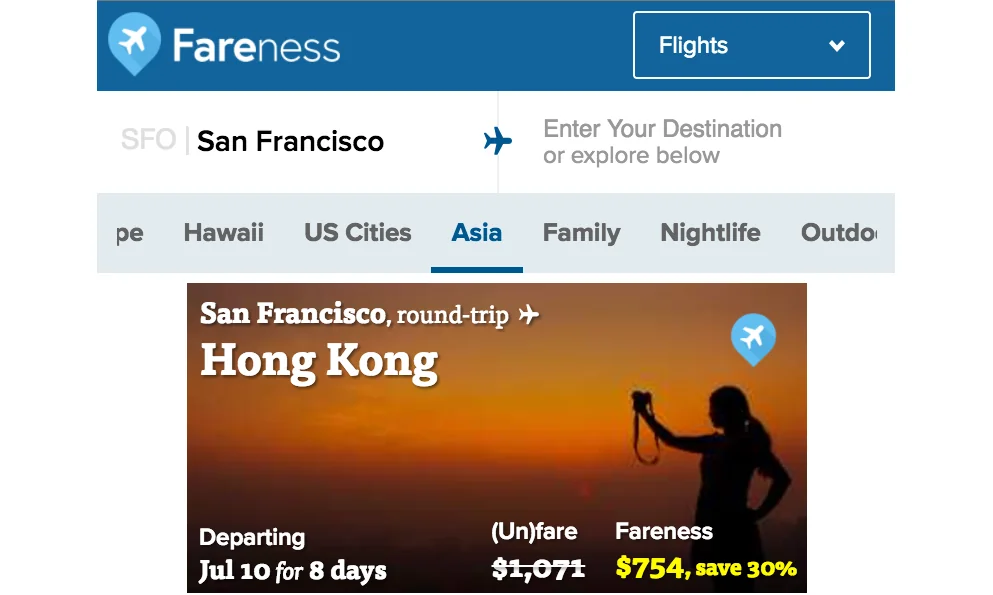Click the blue airplane pin on the Hong Kong image
Screen dimensions: 993x595
point(752,339)
